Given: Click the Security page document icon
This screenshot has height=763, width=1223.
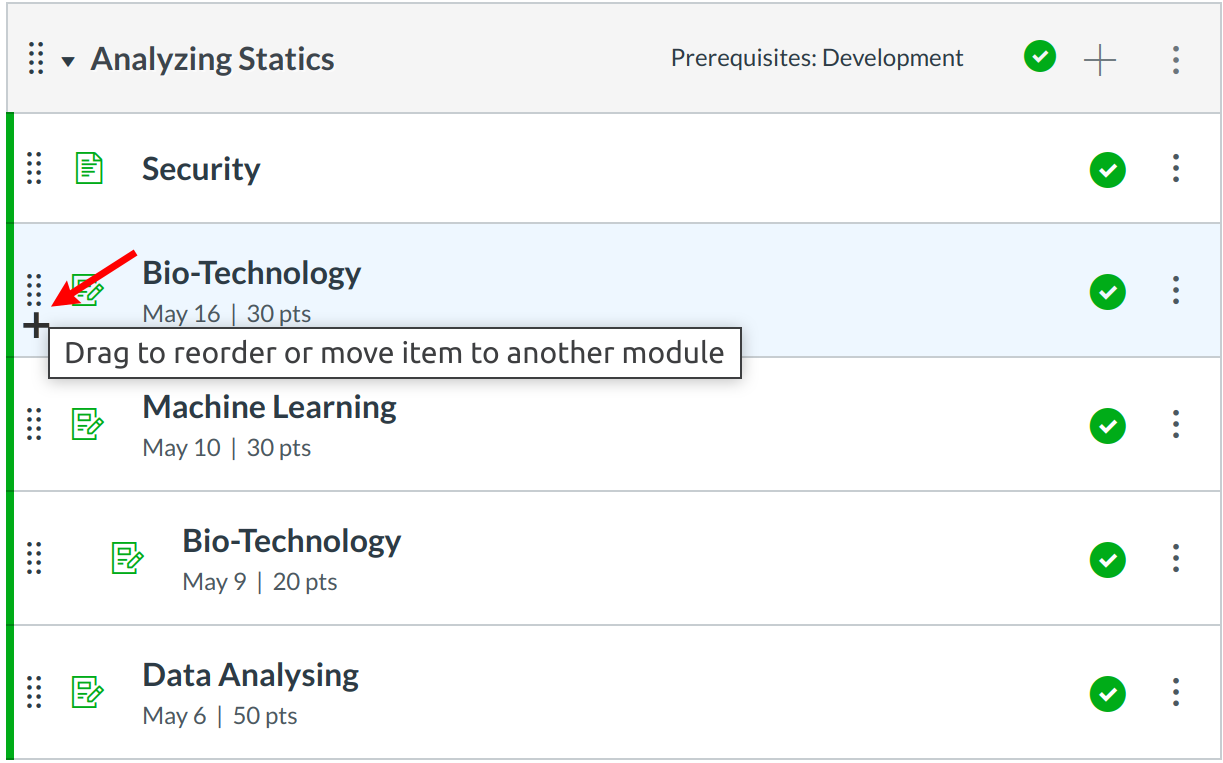Looking at the screenshot, I should click(89, 169).
